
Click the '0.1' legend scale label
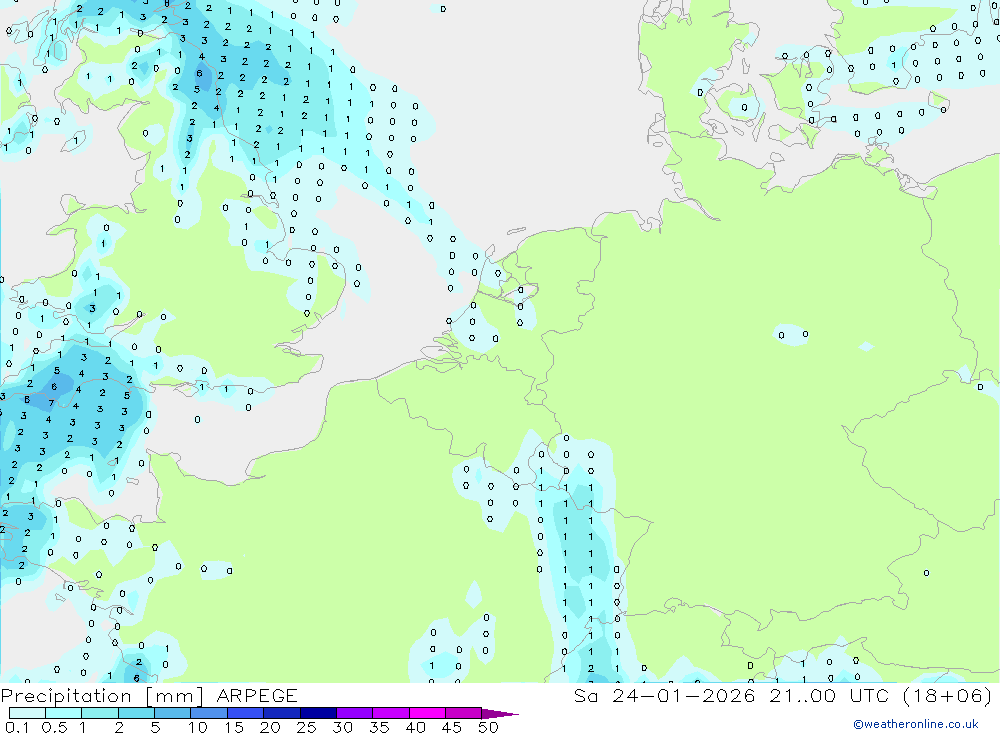pyautogui.click(x=17, y=727)
